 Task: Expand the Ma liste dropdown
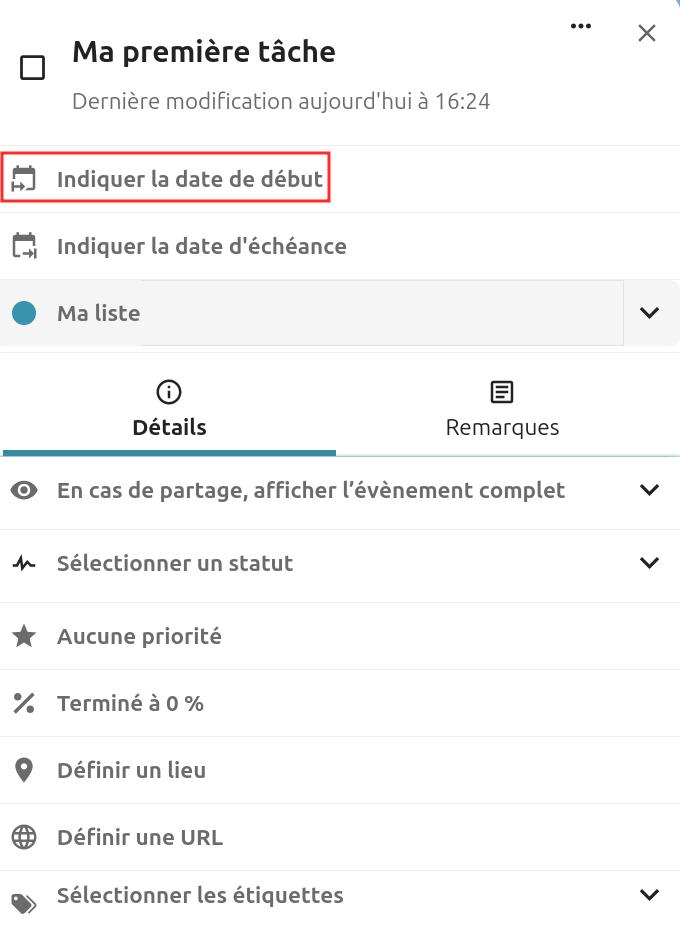[x=650, y=312]
